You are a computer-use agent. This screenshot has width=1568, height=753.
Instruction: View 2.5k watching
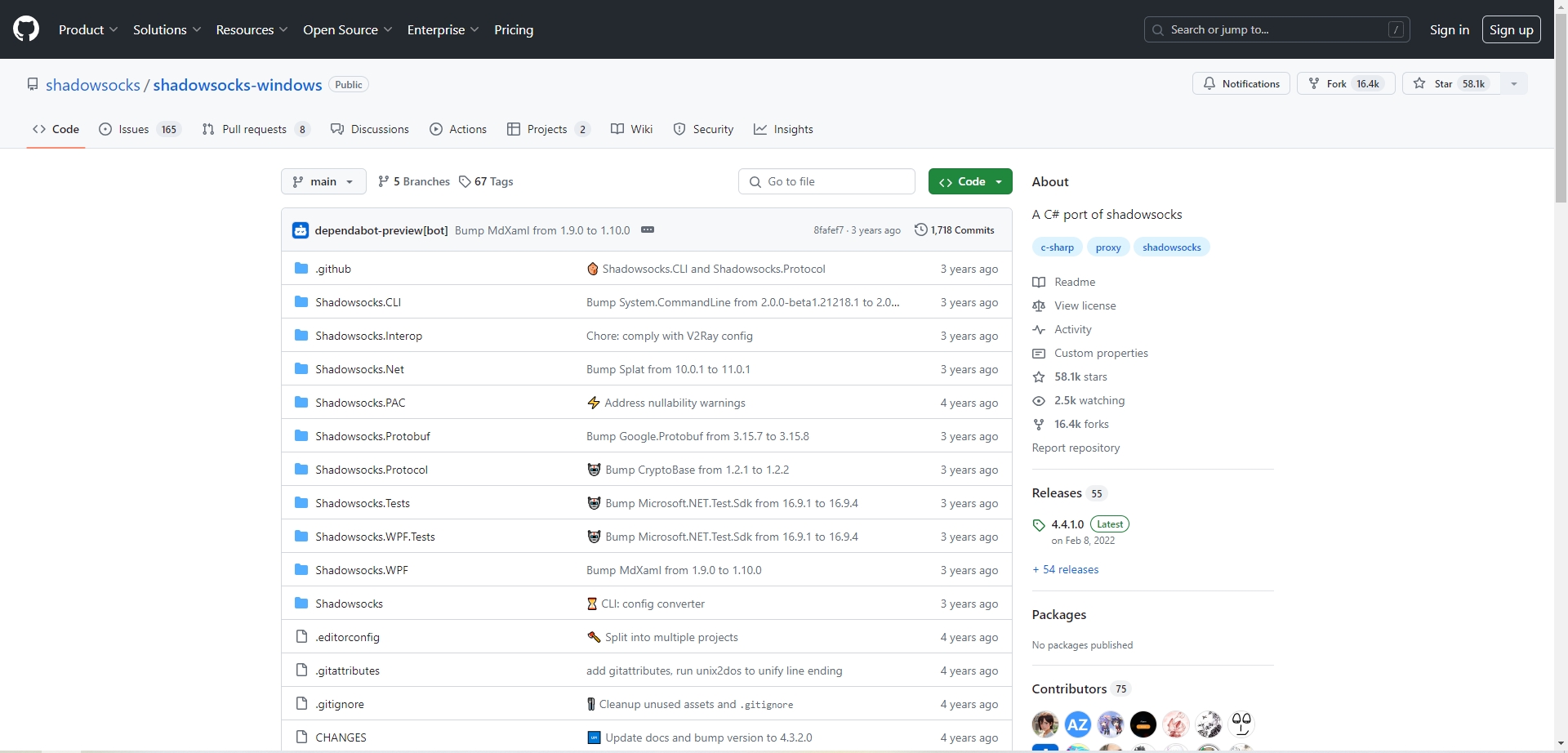(1078, 400)
